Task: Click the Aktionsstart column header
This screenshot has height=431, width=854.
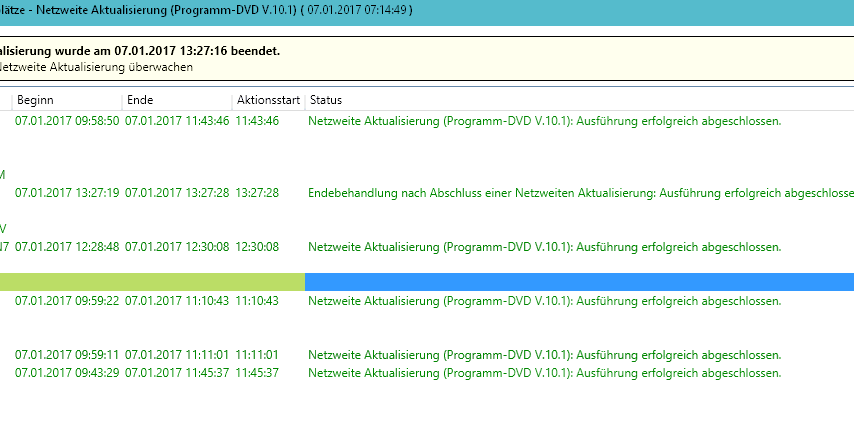Action: 266,100
